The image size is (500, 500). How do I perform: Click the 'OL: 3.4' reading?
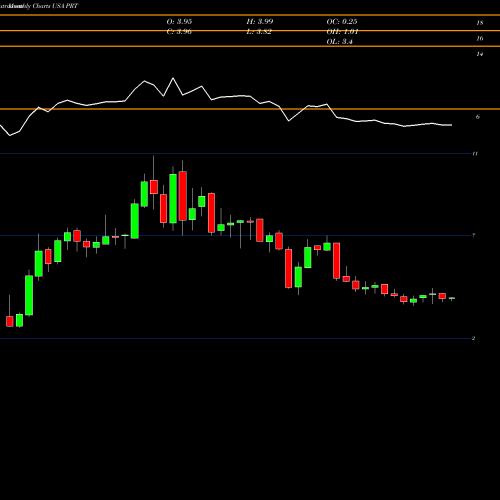click(x=339, y=42)
